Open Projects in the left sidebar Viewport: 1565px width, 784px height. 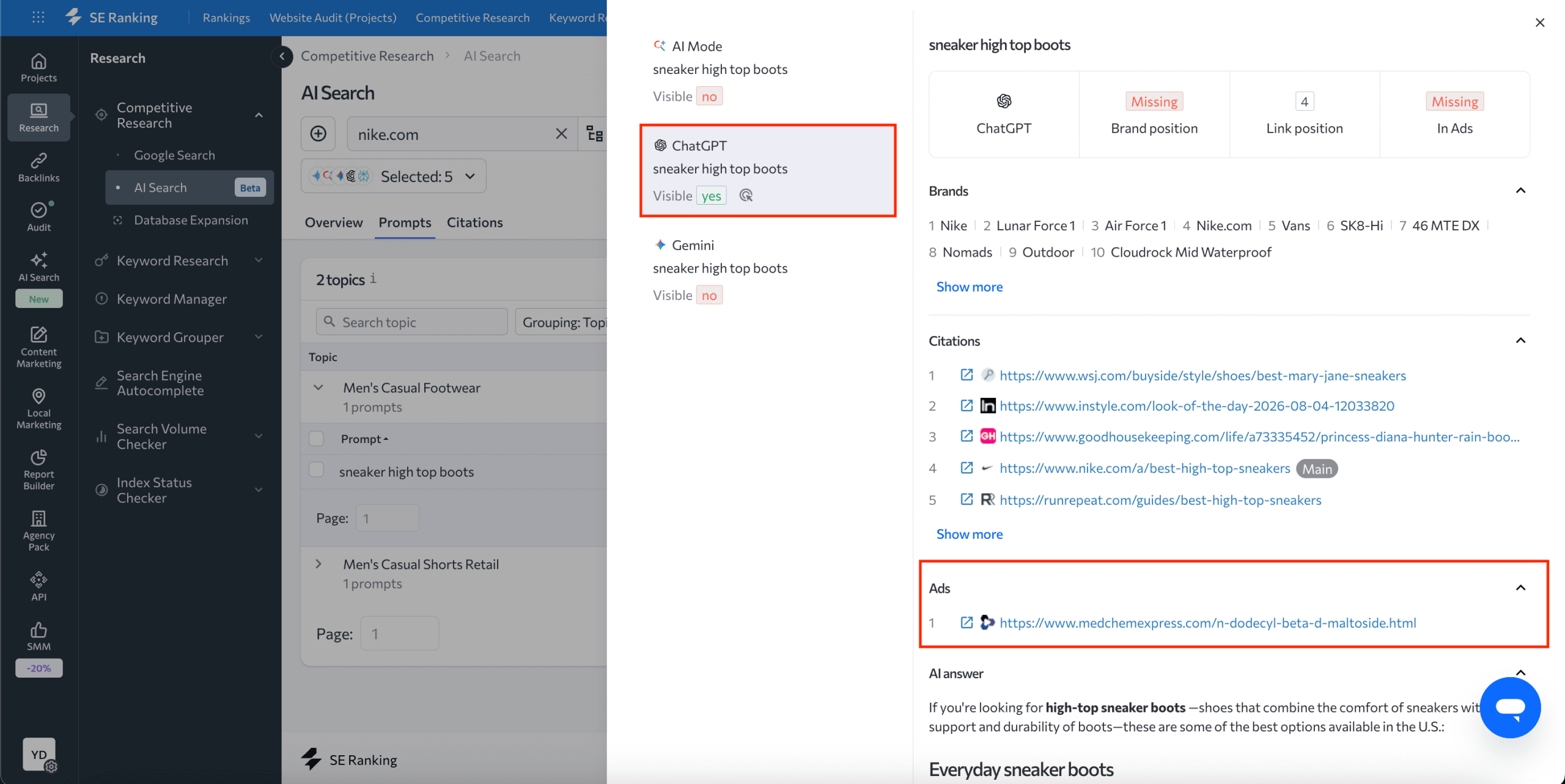pyautogui.click(x=39, y=68)
